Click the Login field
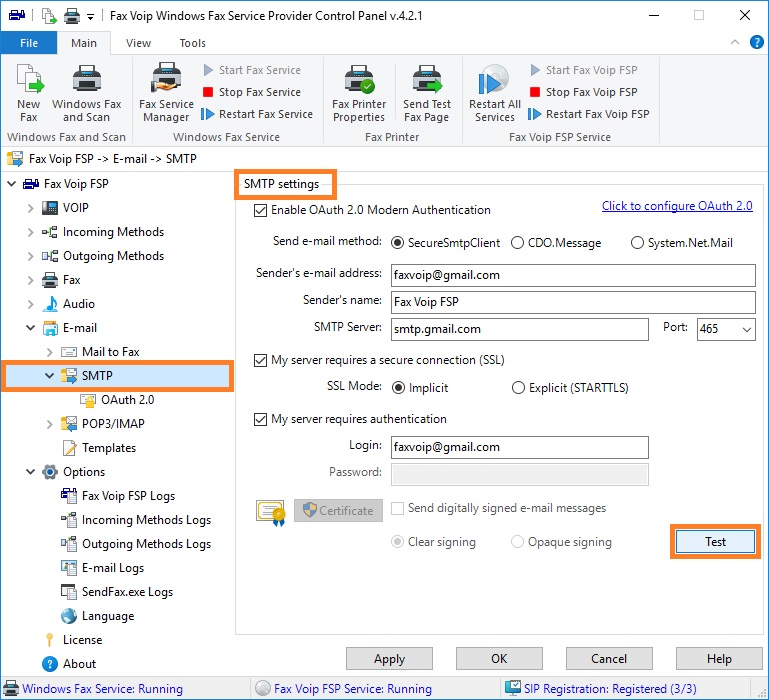Screen dimensions: 769x700 click(519, 447)
